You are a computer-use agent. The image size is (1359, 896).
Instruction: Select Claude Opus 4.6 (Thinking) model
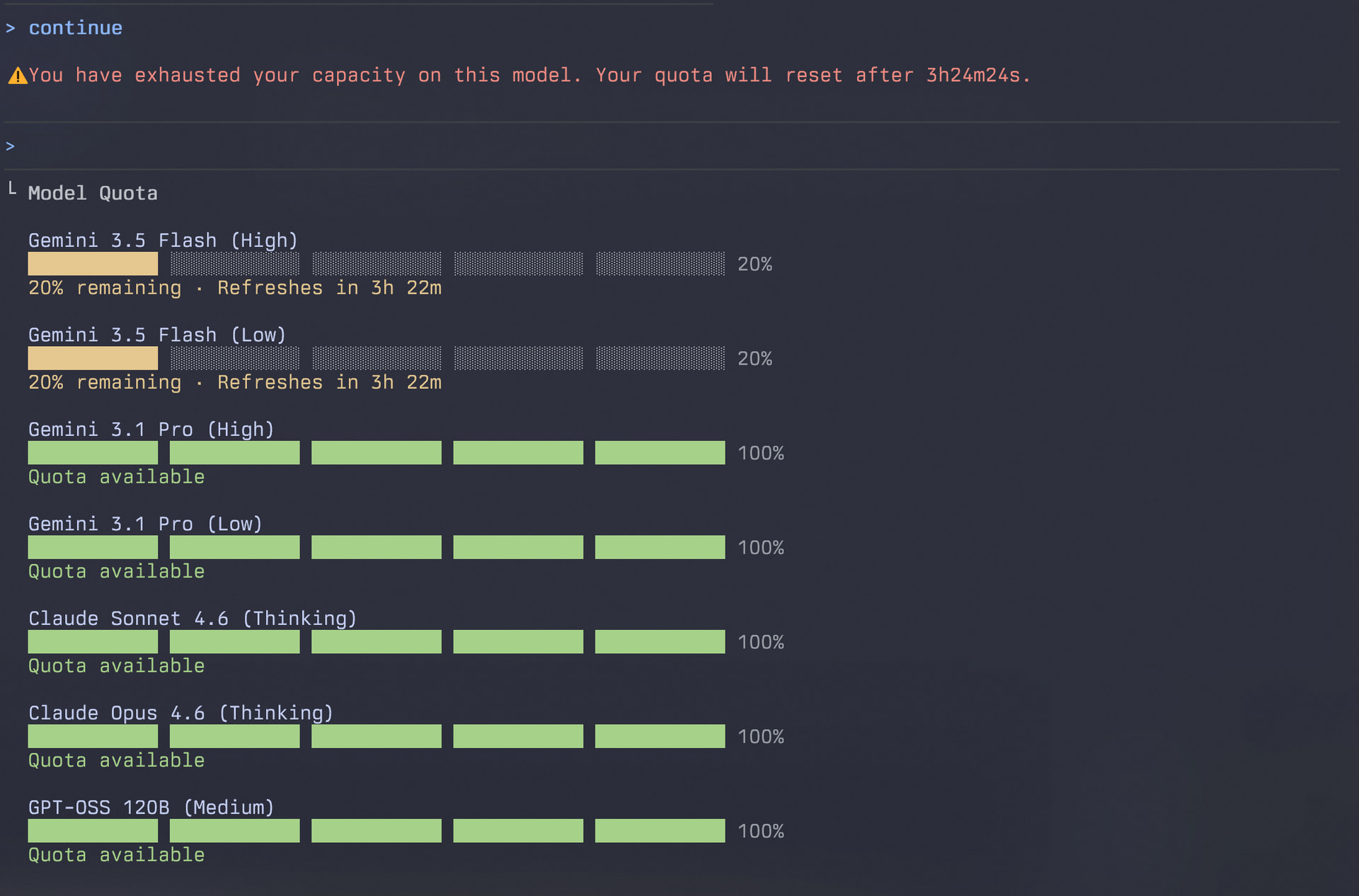pos(180,713)
